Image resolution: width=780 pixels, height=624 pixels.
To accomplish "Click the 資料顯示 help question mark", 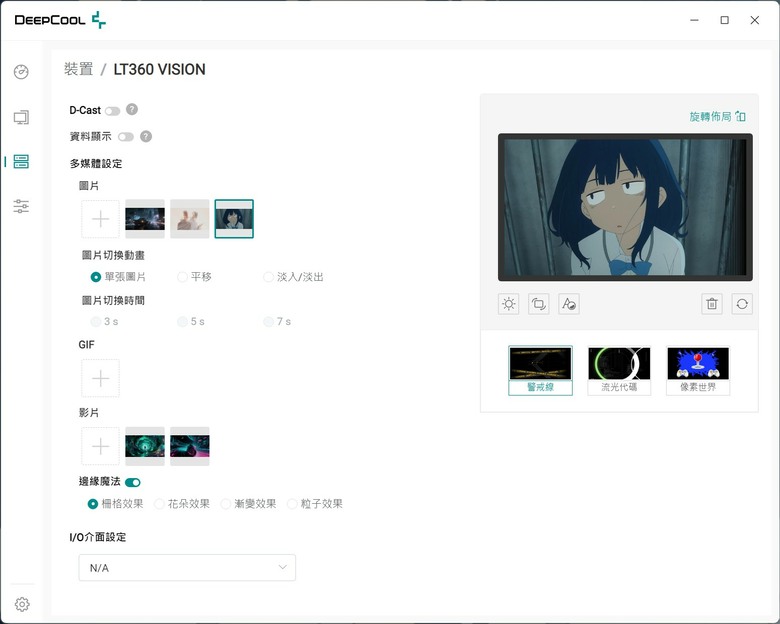I will (146, 136).
